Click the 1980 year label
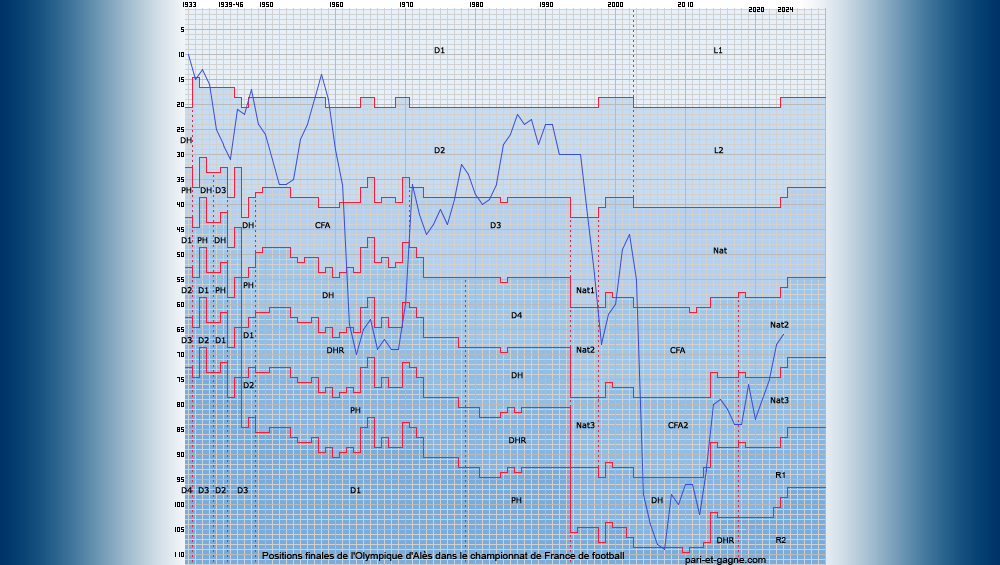Screen dimensions: 1000x565 click(x=476, y=4)
